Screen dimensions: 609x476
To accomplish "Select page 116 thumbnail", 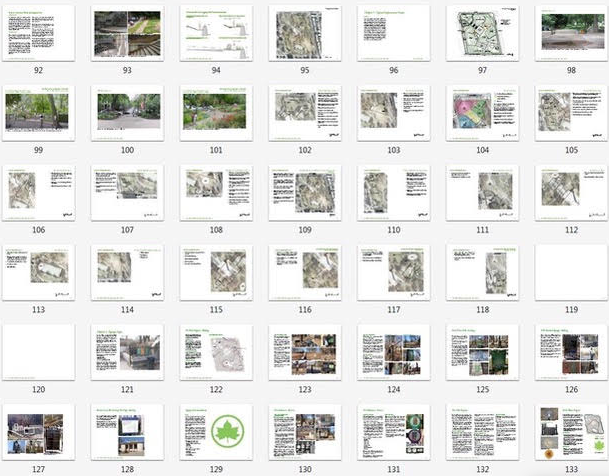I will point(305,272).
